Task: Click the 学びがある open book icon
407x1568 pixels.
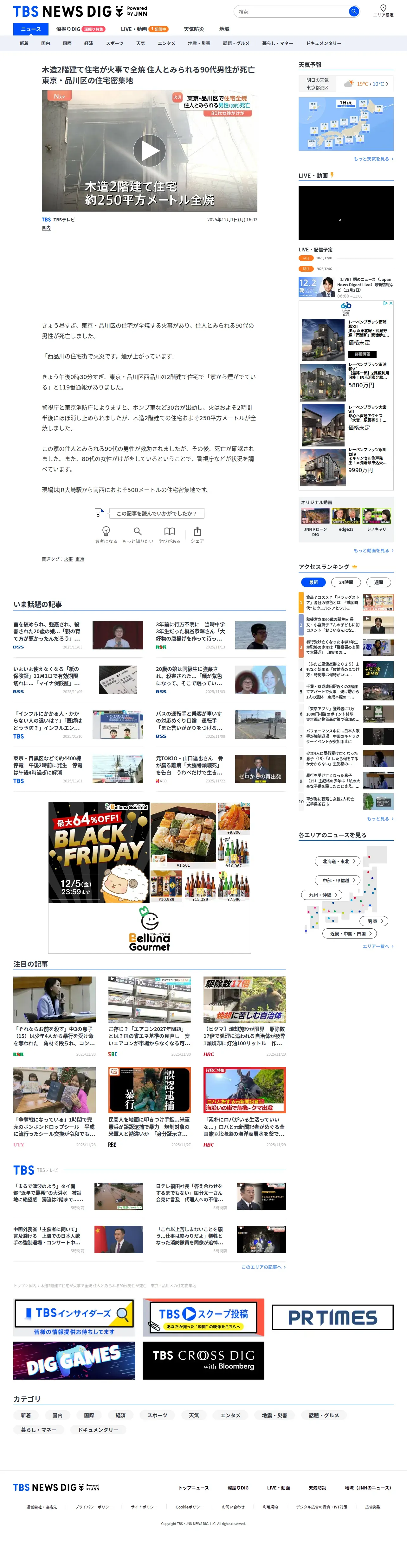Action: click(169, 531)
